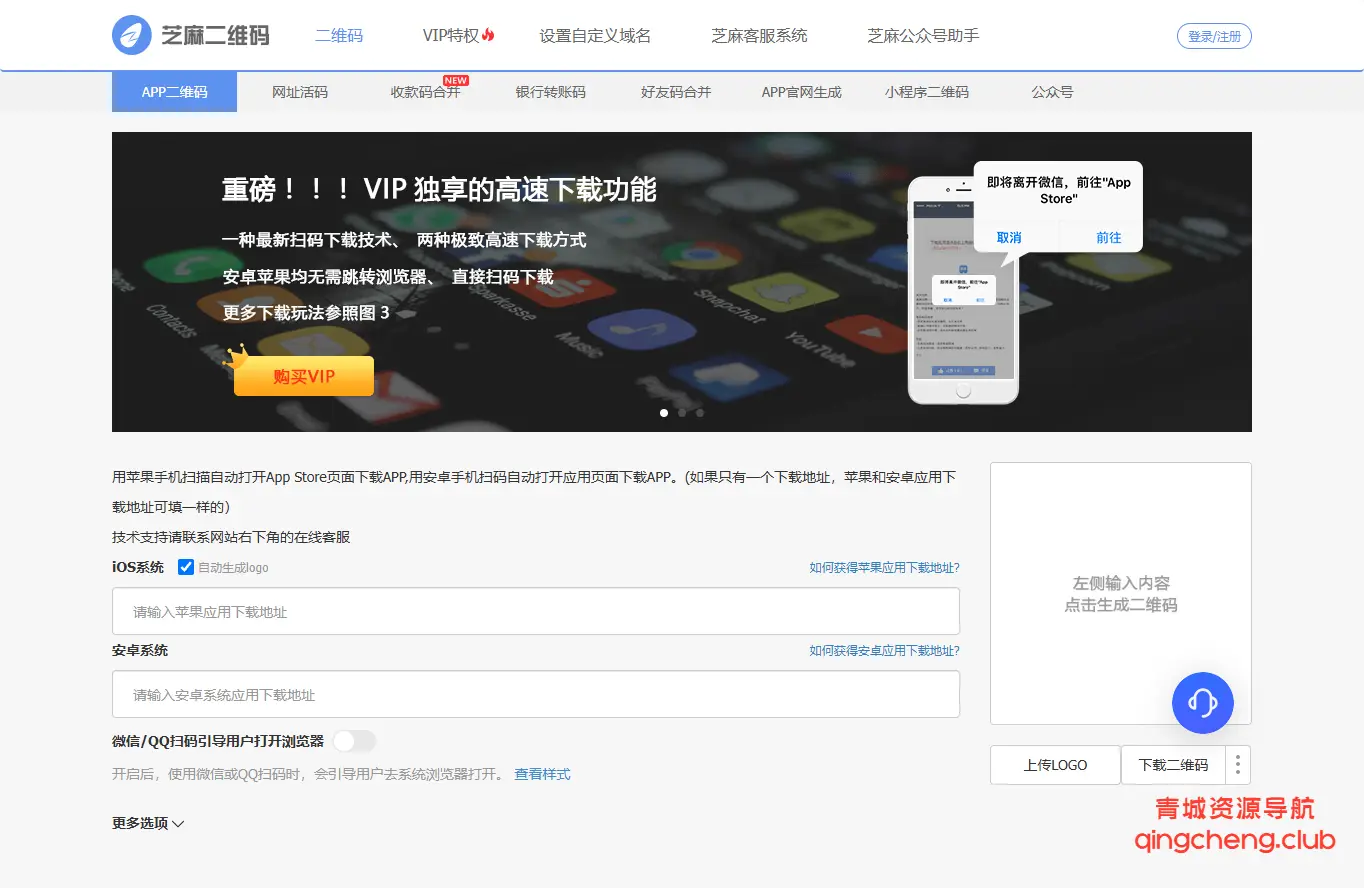Open the 收款码合并 tab
The height and width of the screenshot is (888, 1364).
tap(425, 92)
